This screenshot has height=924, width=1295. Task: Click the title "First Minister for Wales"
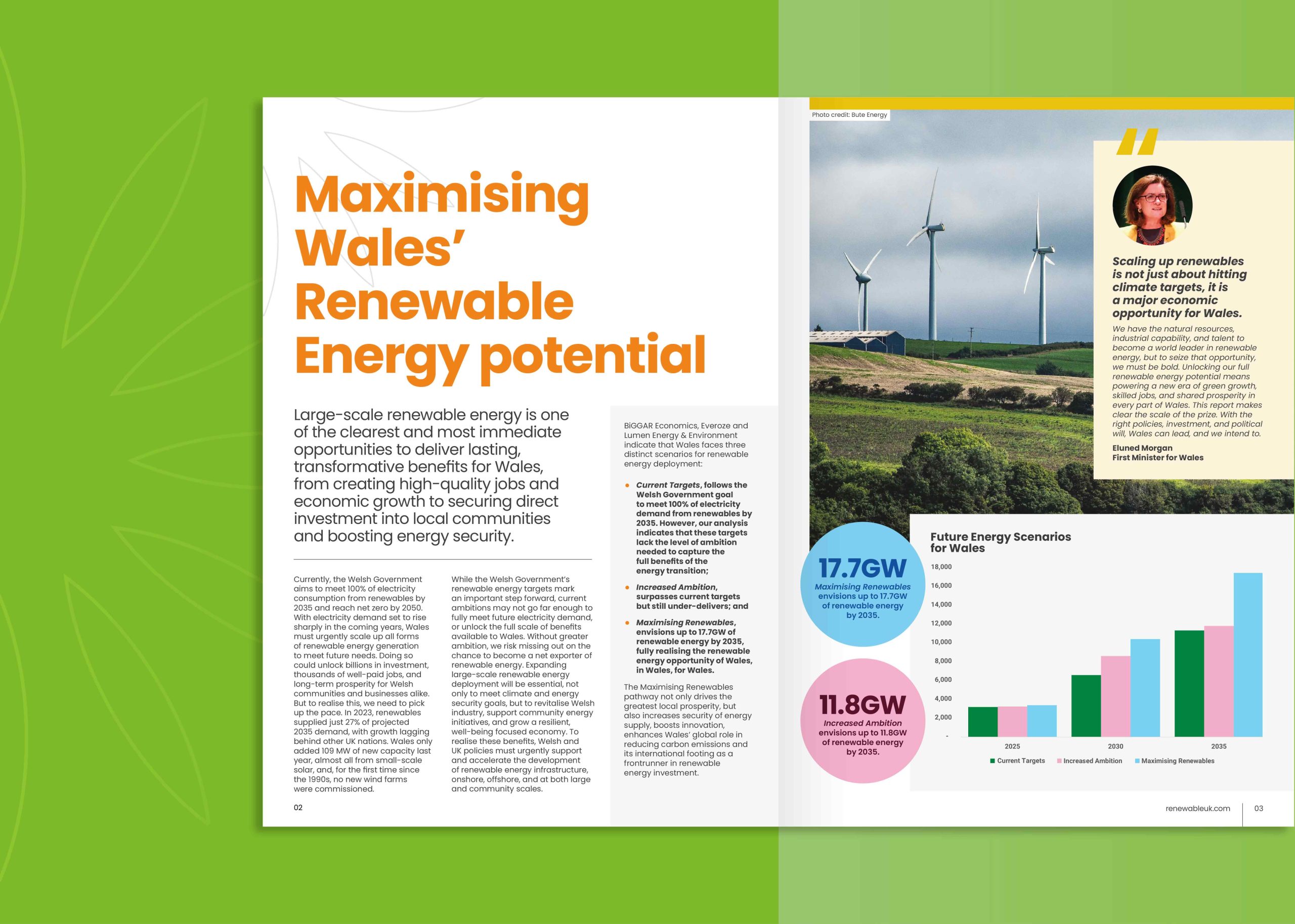(1158, 457)
